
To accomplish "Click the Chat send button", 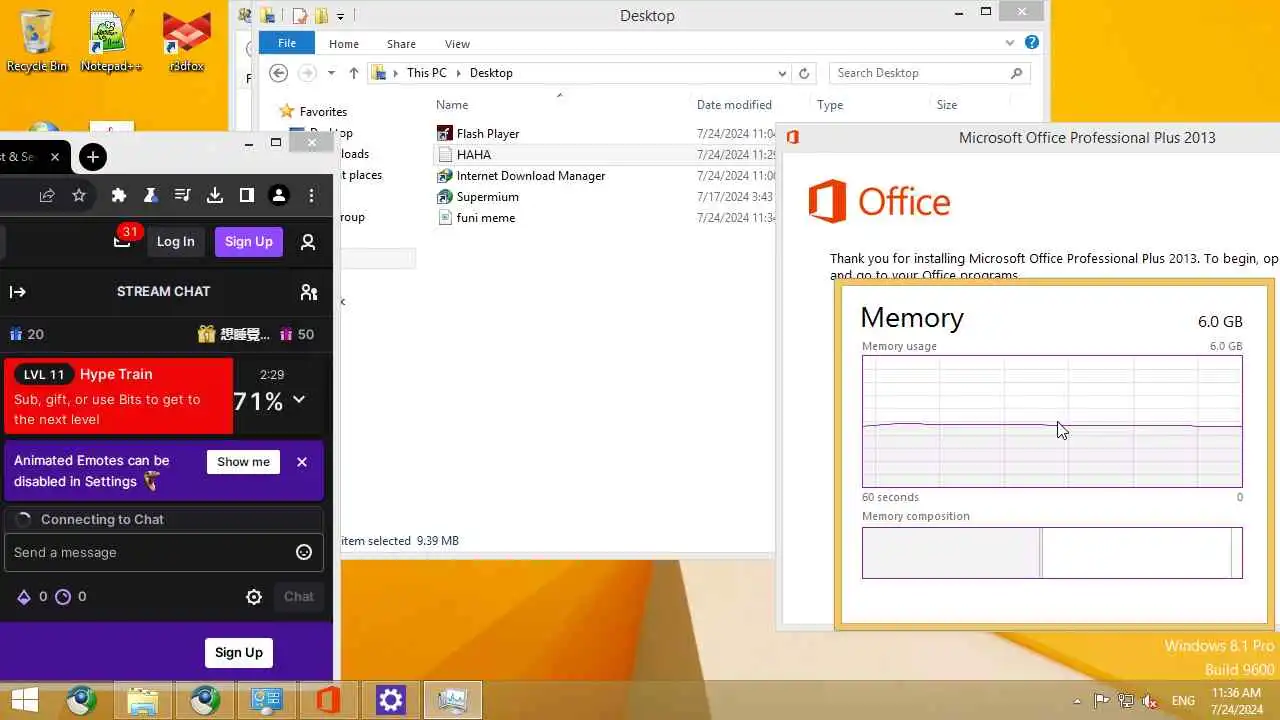I will point(298,597).
